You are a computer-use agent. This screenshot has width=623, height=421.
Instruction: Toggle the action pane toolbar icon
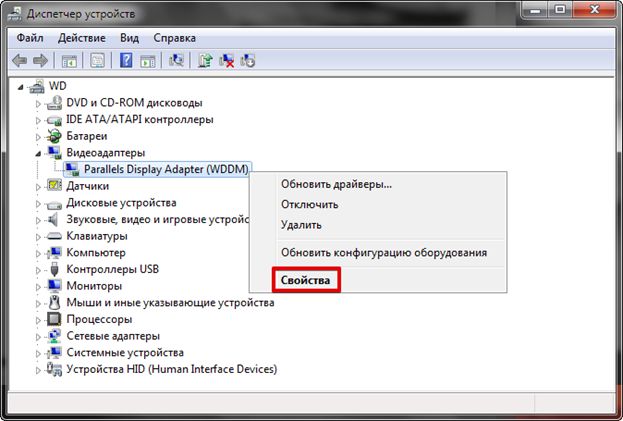[148, 61]
